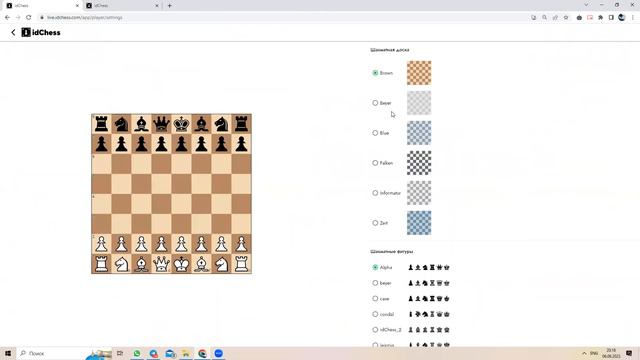Bookmark this page with the star icon
This screenshot has width=640, height=360.
click(566, 18)
